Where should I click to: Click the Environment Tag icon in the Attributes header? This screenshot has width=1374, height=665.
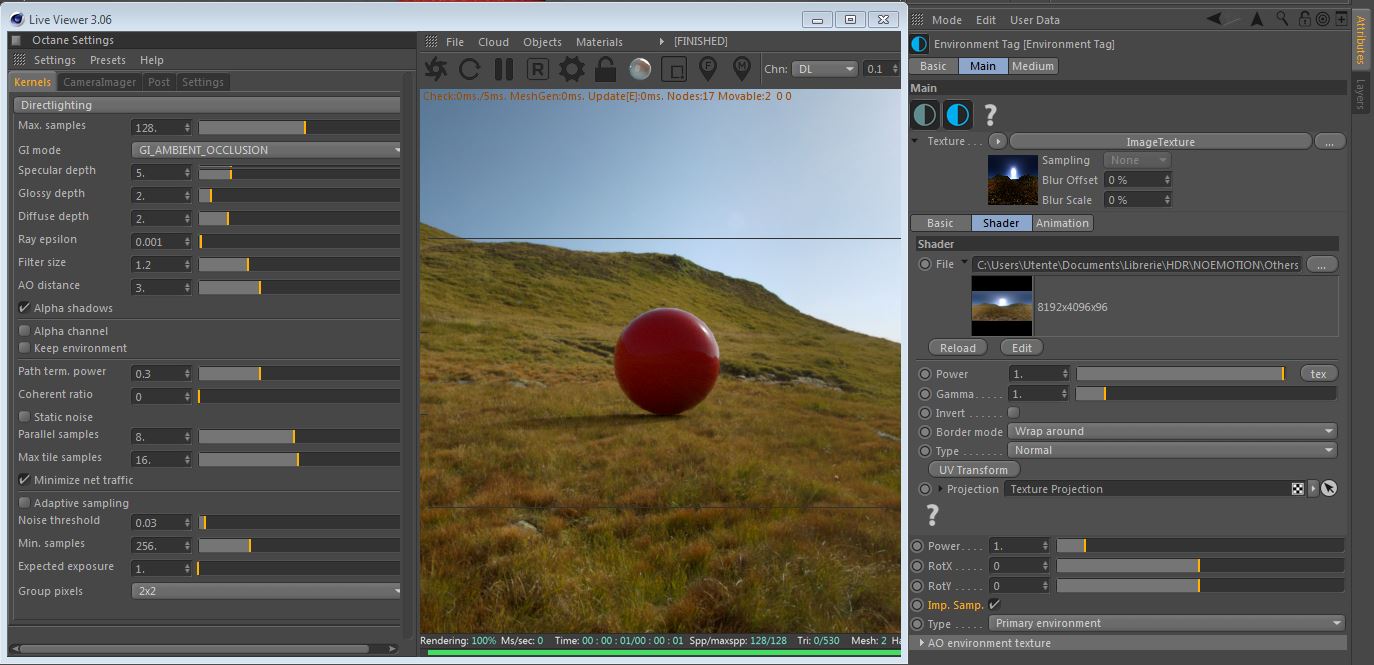coord(920,44)
